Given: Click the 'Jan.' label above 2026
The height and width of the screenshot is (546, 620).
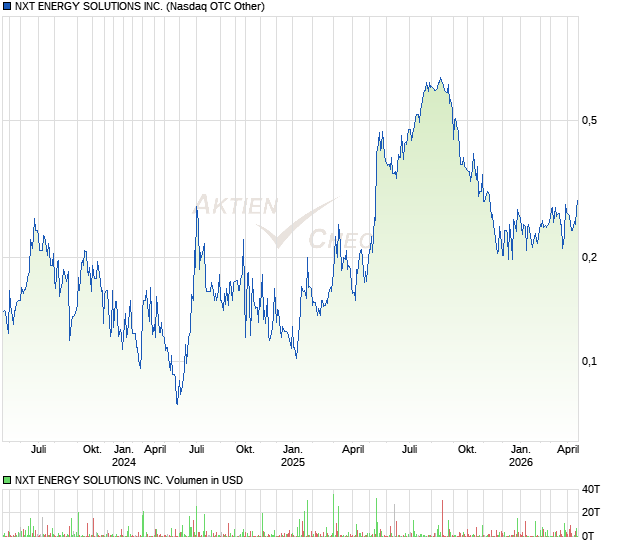Looking at the screenshot, I should click(521, 450).
